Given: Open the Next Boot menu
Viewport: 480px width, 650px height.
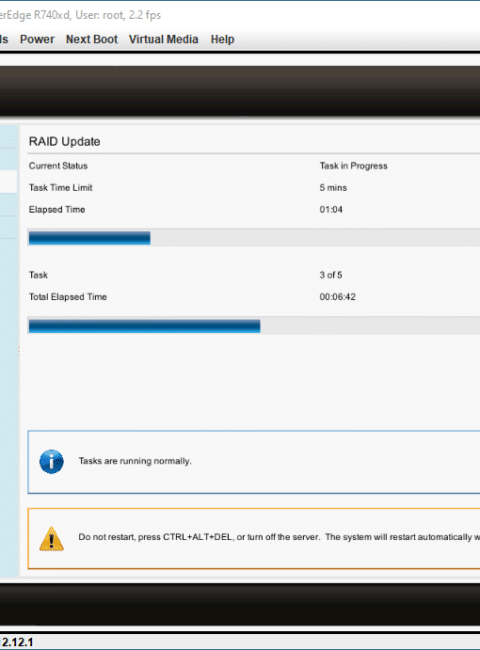Looking at the screenshot, I should coord(92,39).
